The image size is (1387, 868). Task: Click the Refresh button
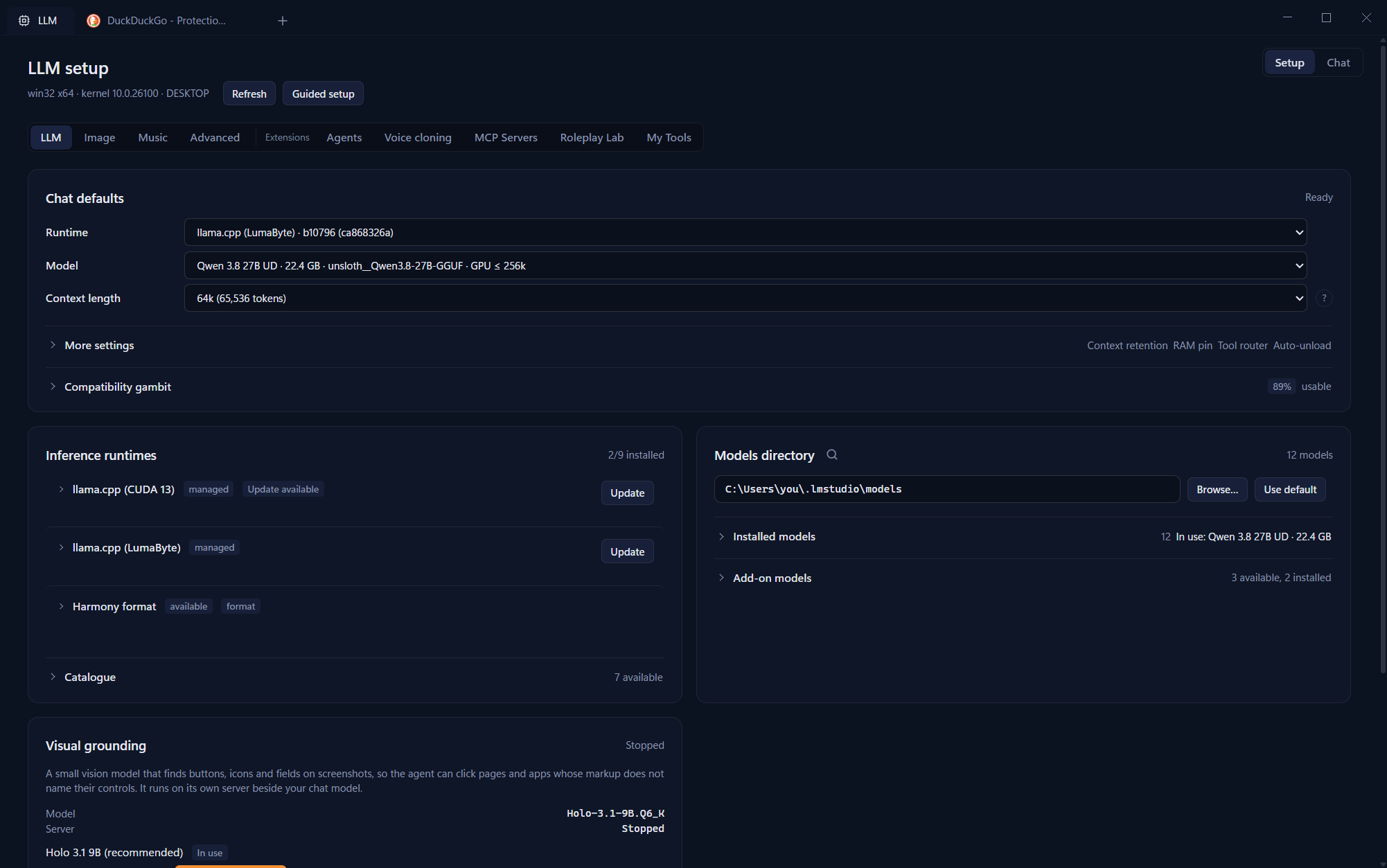tap(249, 94)
